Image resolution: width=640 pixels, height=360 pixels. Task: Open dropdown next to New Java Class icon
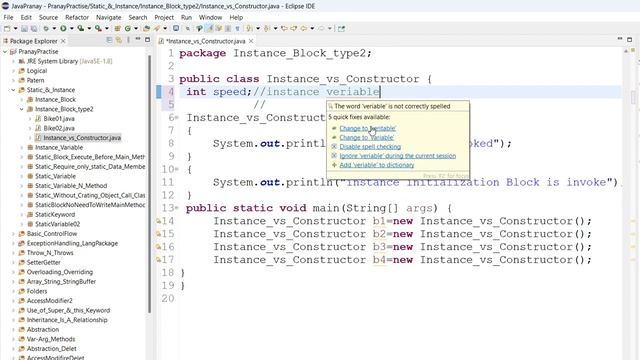[136, 29]
